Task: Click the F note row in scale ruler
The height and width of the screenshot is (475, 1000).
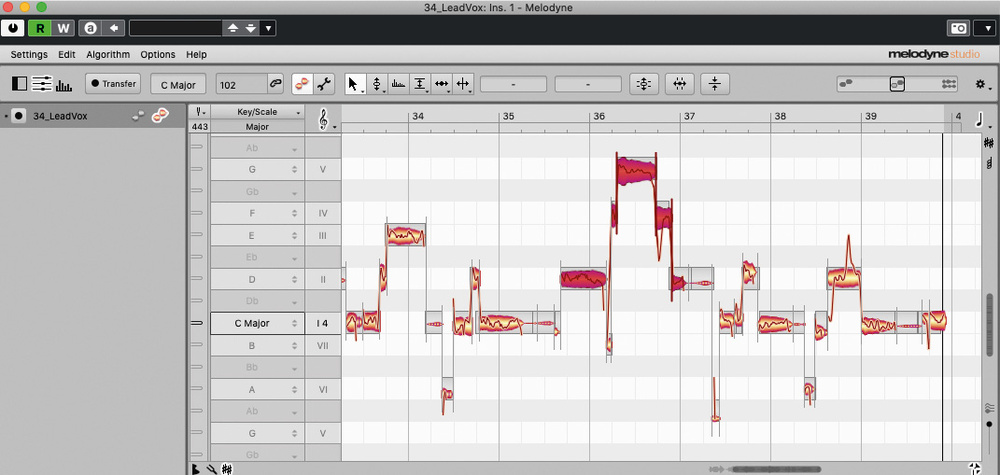Action: pyautogui.click(x=257, y=213)
